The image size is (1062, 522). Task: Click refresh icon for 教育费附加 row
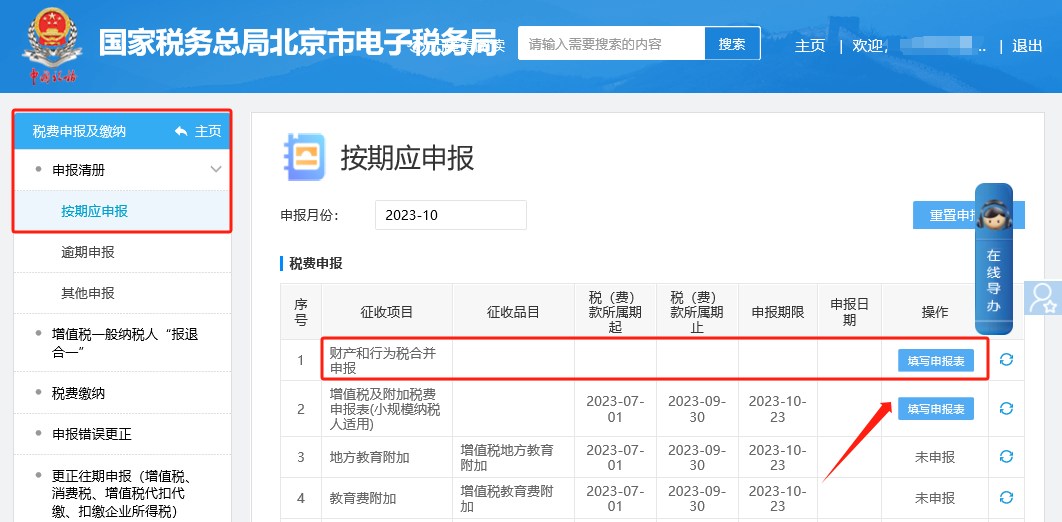1006,497
